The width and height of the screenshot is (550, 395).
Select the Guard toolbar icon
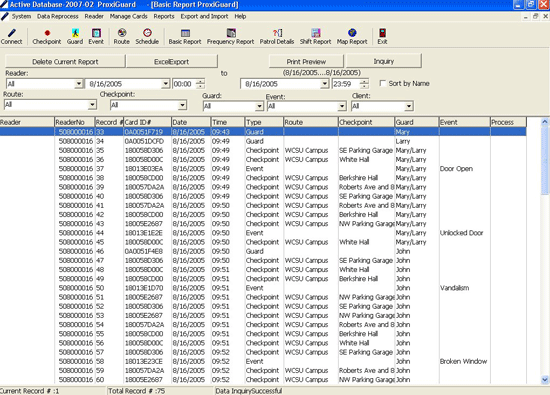(75, 36)
